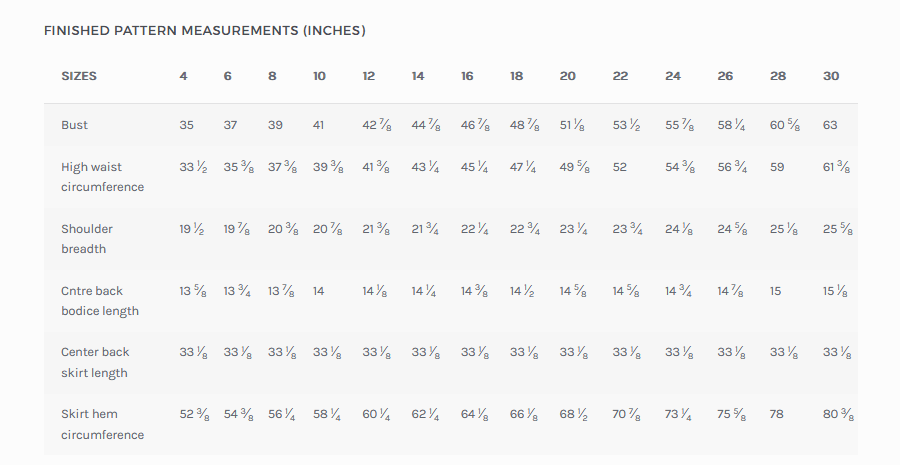
Task: Select the Skirt hem circumference row label
Action: (x=102, y=424)
